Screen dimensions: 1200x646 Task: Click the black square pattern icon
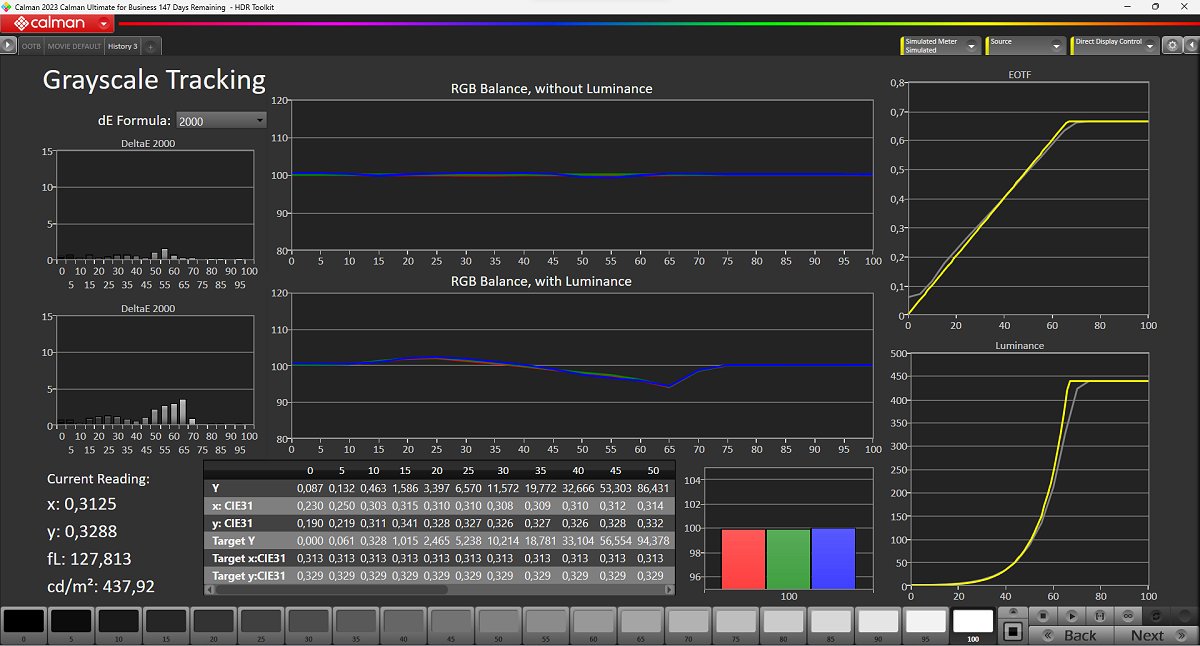[1012, 631]
